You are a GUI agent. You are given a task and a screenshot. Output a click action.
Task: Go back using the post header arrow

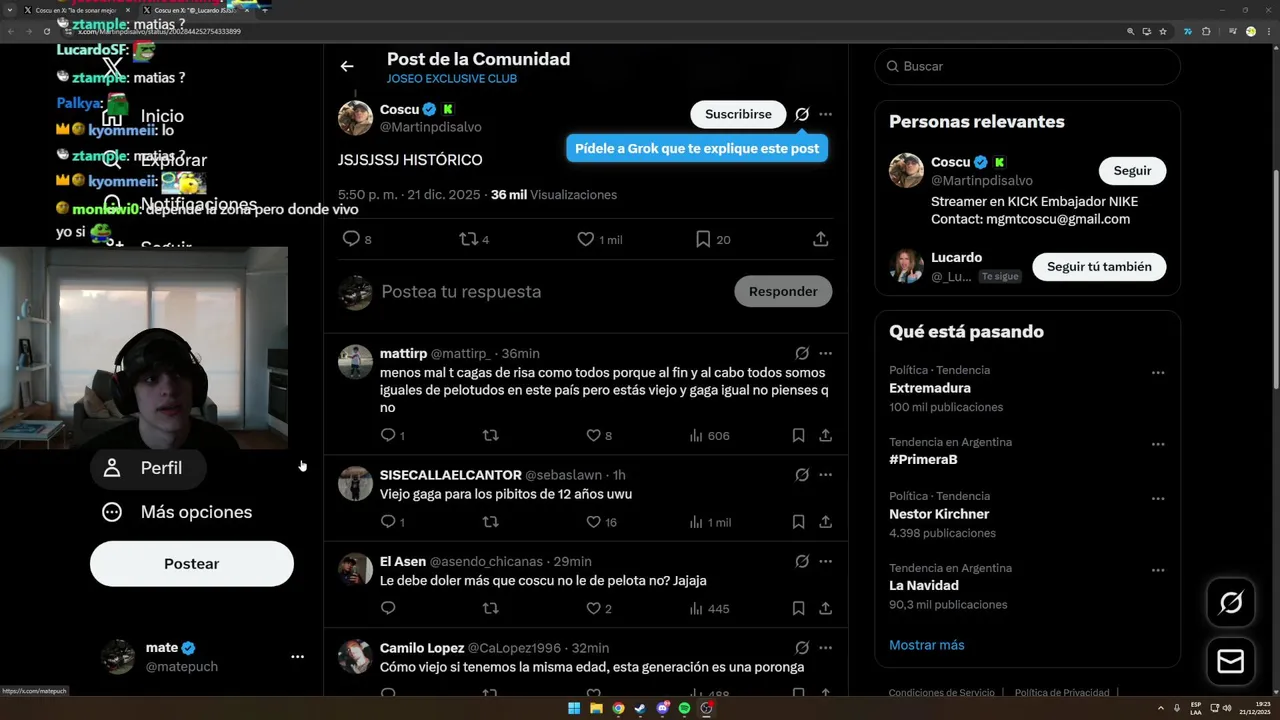(x=347, y=66)
